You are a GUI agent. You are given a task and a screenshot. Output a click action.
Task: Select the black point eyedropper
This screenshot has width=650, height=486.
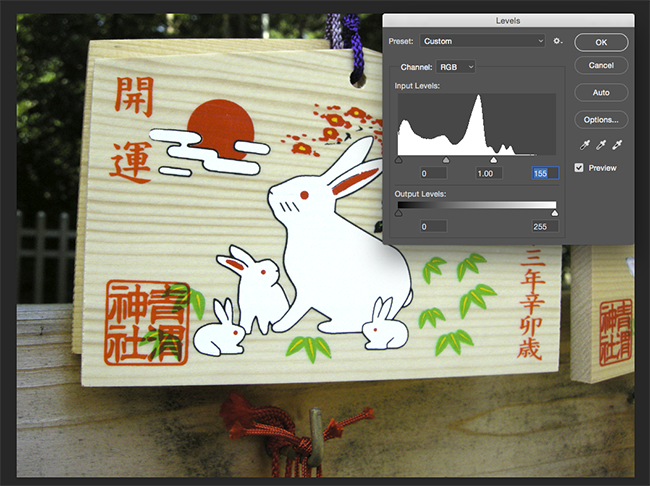(585, 145)
